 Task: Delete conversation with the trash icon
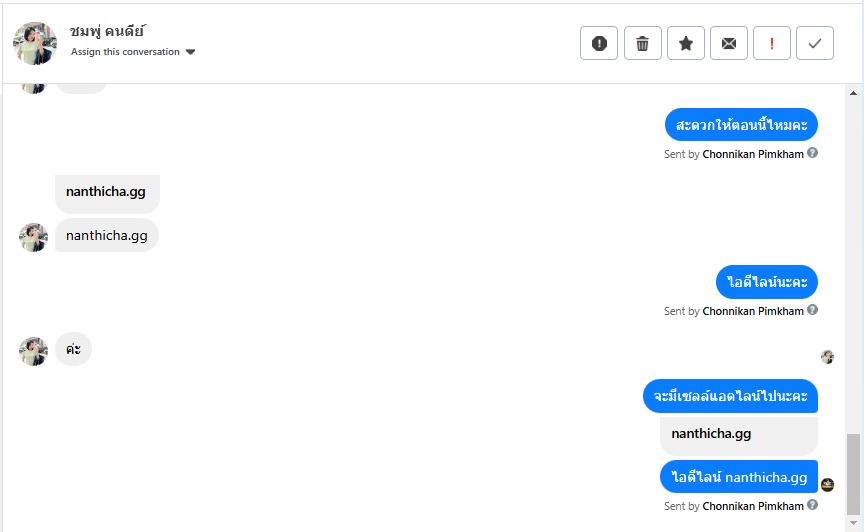642,43
